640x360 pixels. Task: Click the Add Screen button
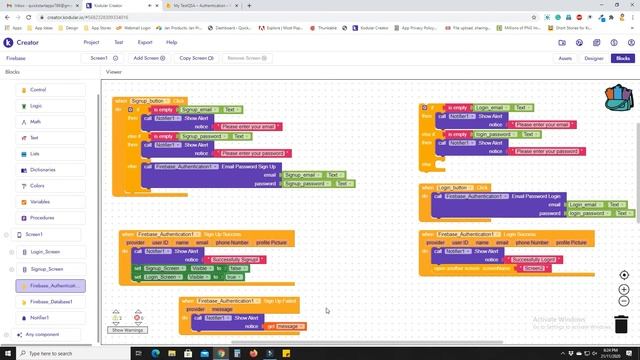(149, 58)
